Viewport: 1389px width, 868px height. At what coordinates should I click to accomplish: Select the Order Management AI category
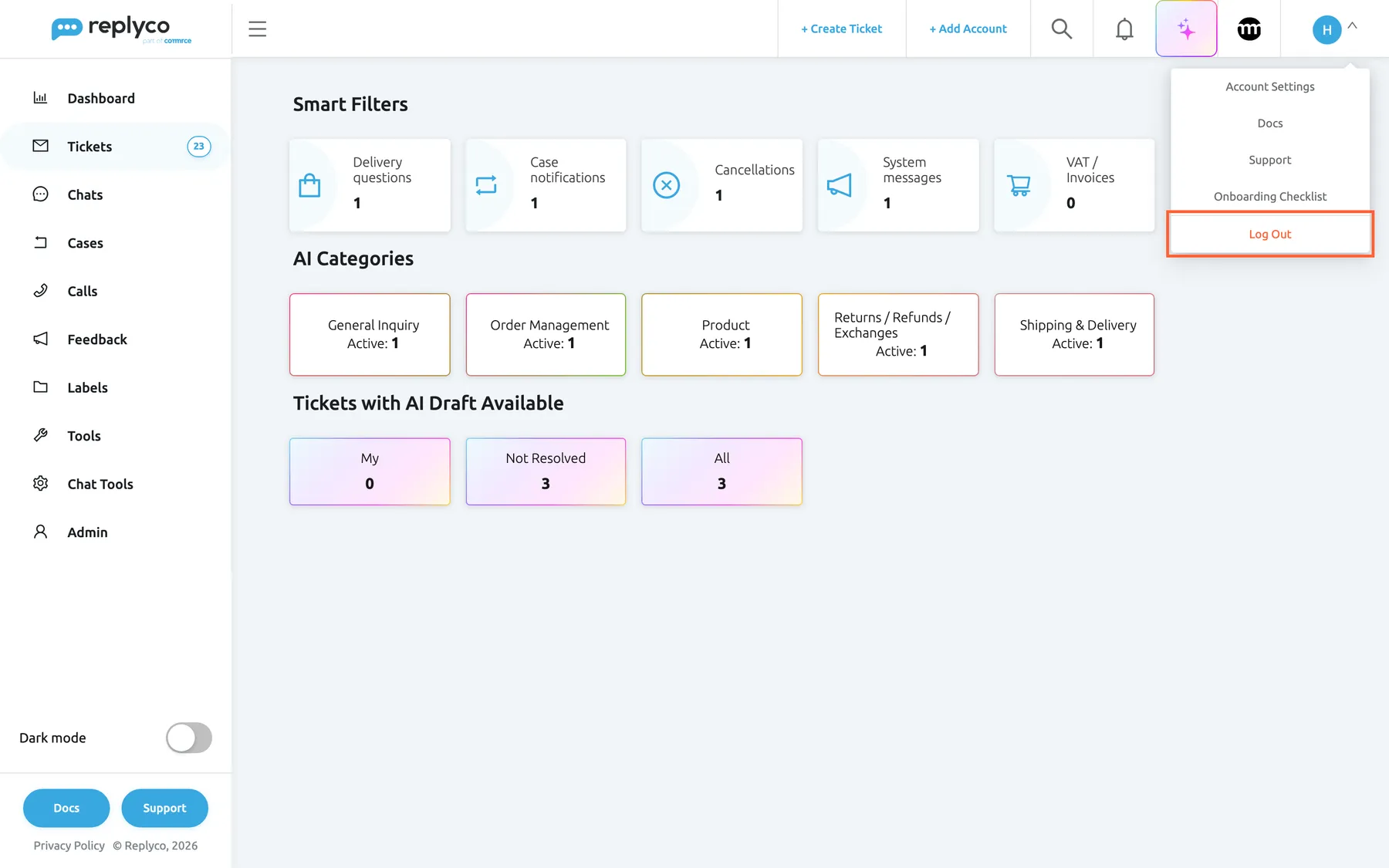click(x=546, y=334)
